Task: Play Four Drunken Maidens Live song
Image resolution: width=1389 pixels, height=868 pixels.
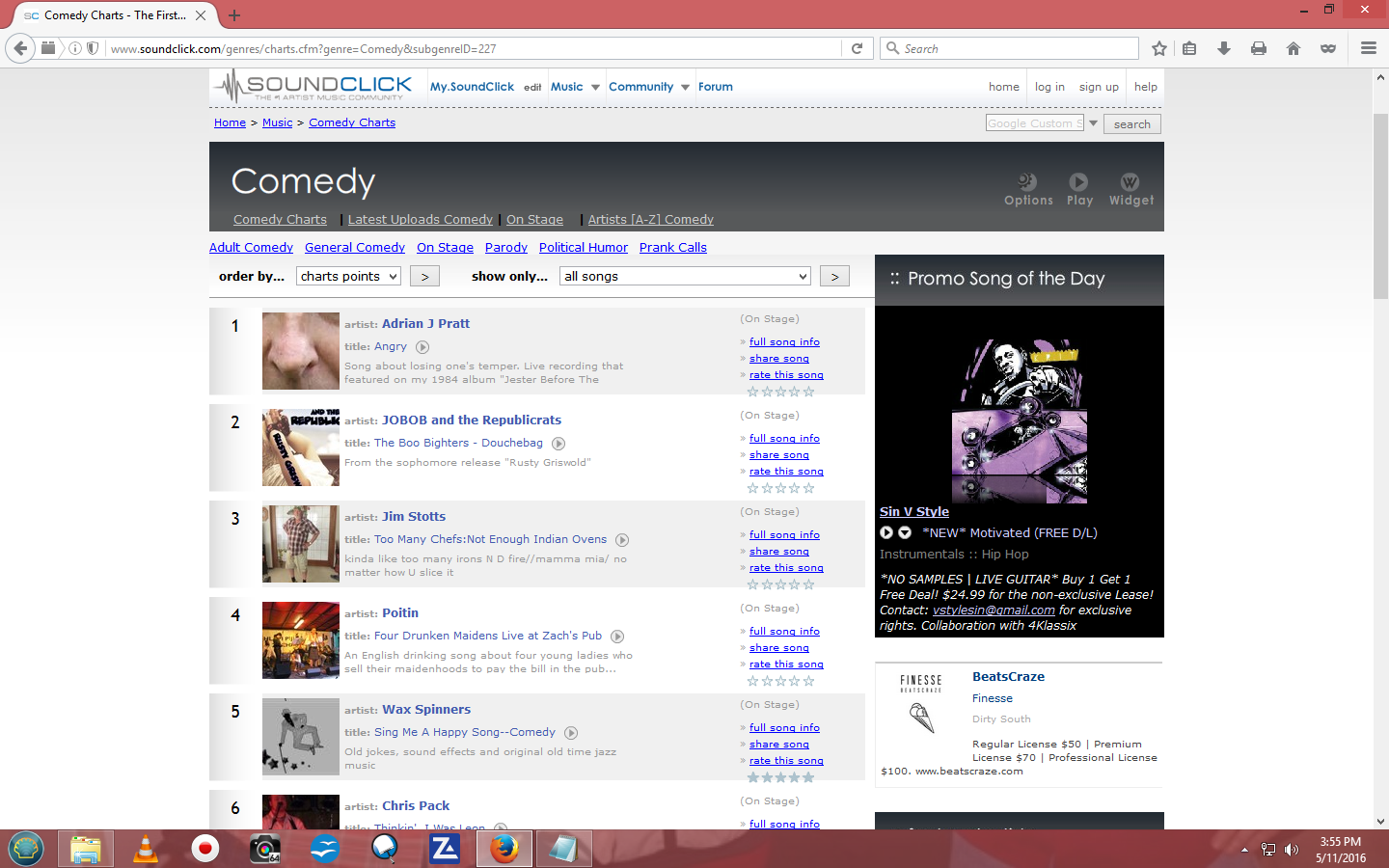Action: pos(617,637)
